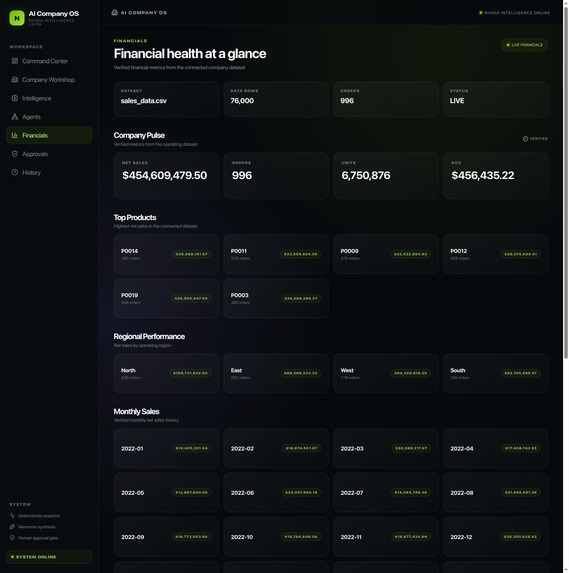569x573 pixels.
Task: Open the History page
Action: click(49, 172)
